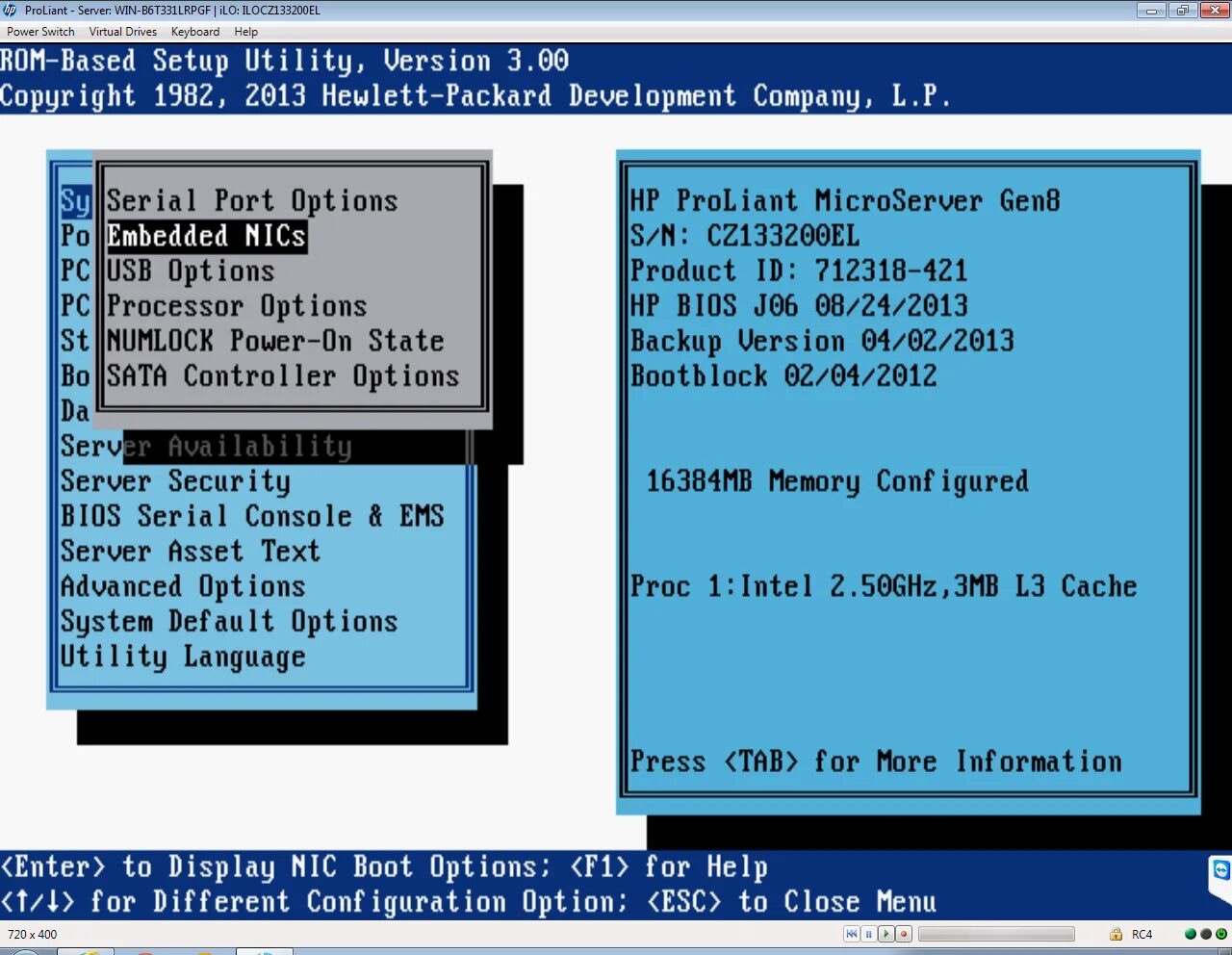
Task: Select BIOS Serial Console & EMS
Action: [252, 516]
